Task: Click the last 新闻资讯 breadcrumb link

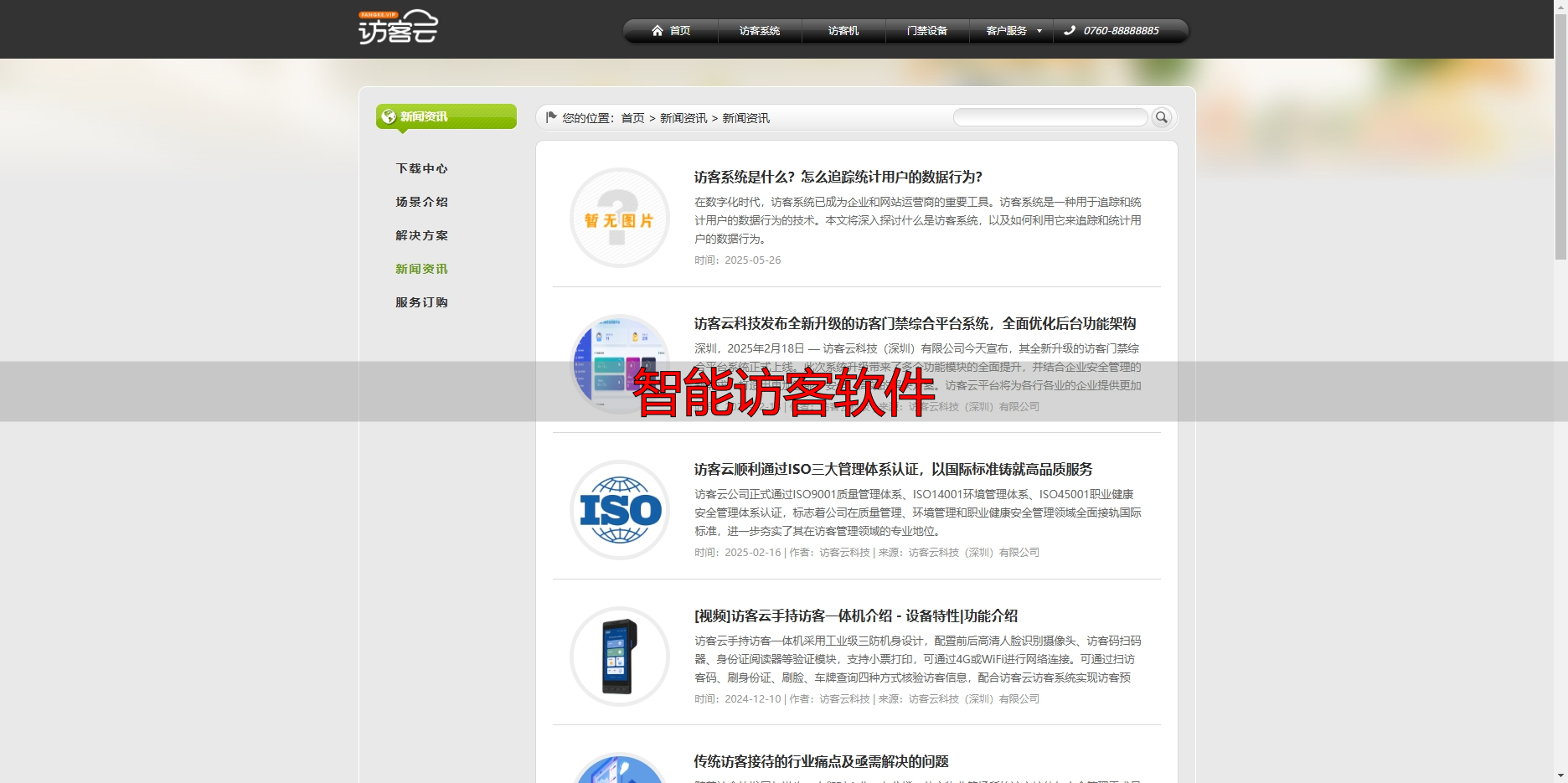Action: coord(746,118)
